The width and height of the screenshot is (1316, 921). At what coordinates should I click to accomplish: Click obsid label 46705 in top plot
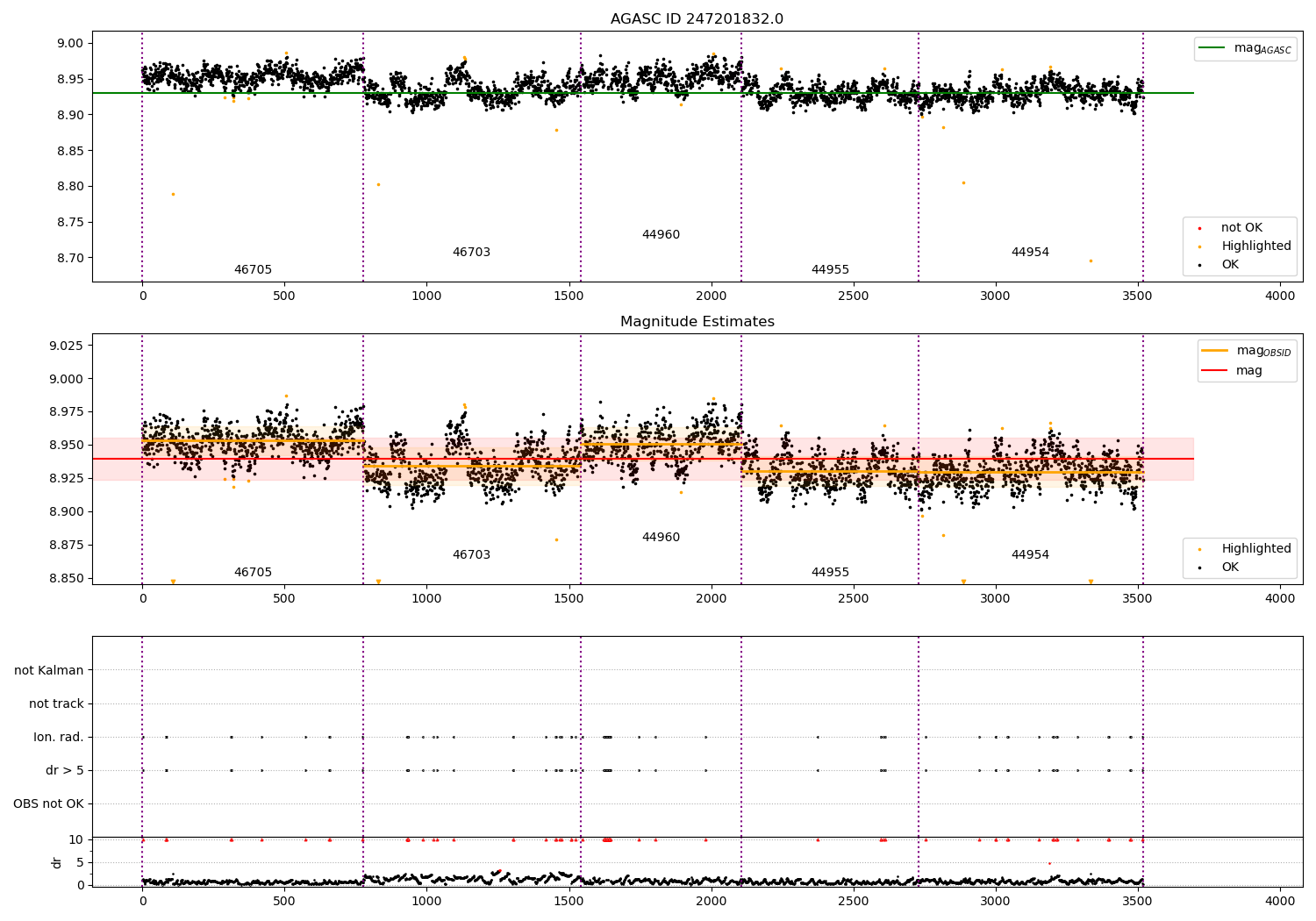(253, 270)
